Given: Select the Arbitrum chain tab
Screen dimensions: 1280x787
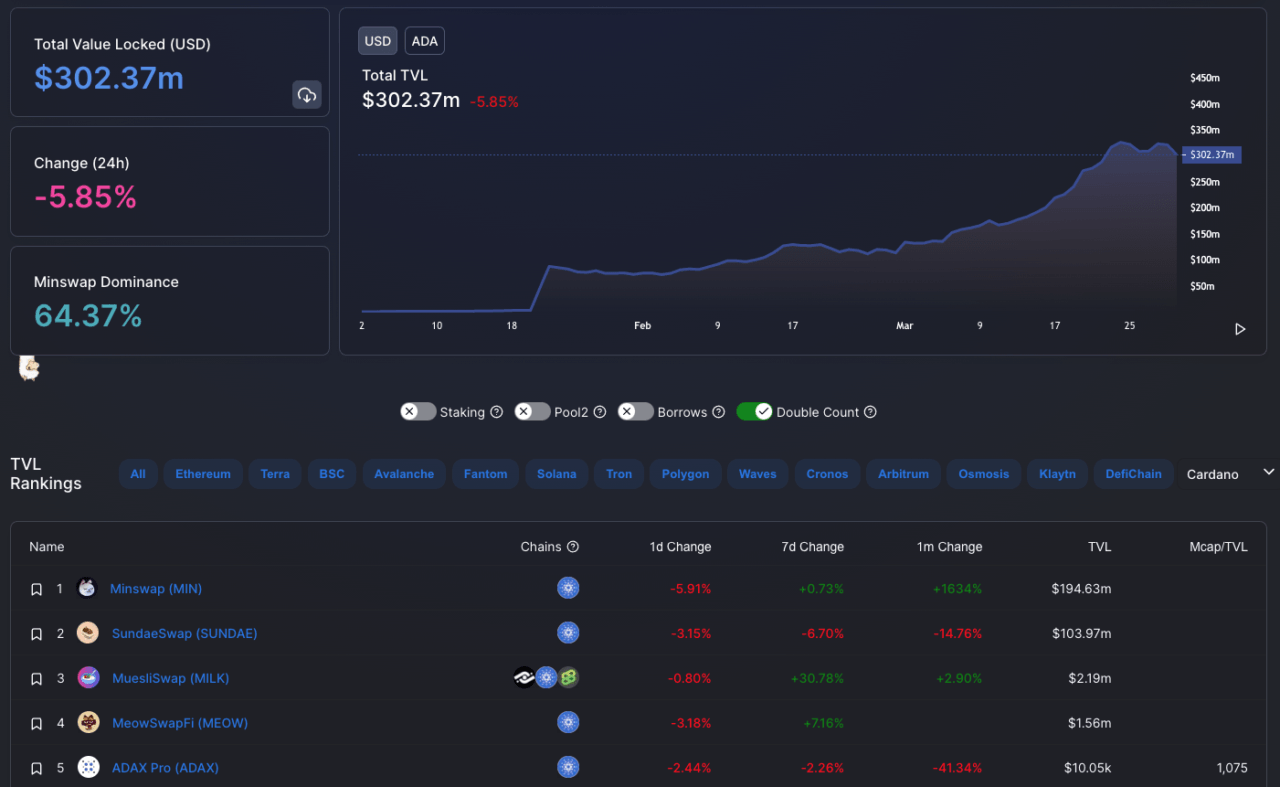Looking at the screenshot, I should tap(904, 474).
